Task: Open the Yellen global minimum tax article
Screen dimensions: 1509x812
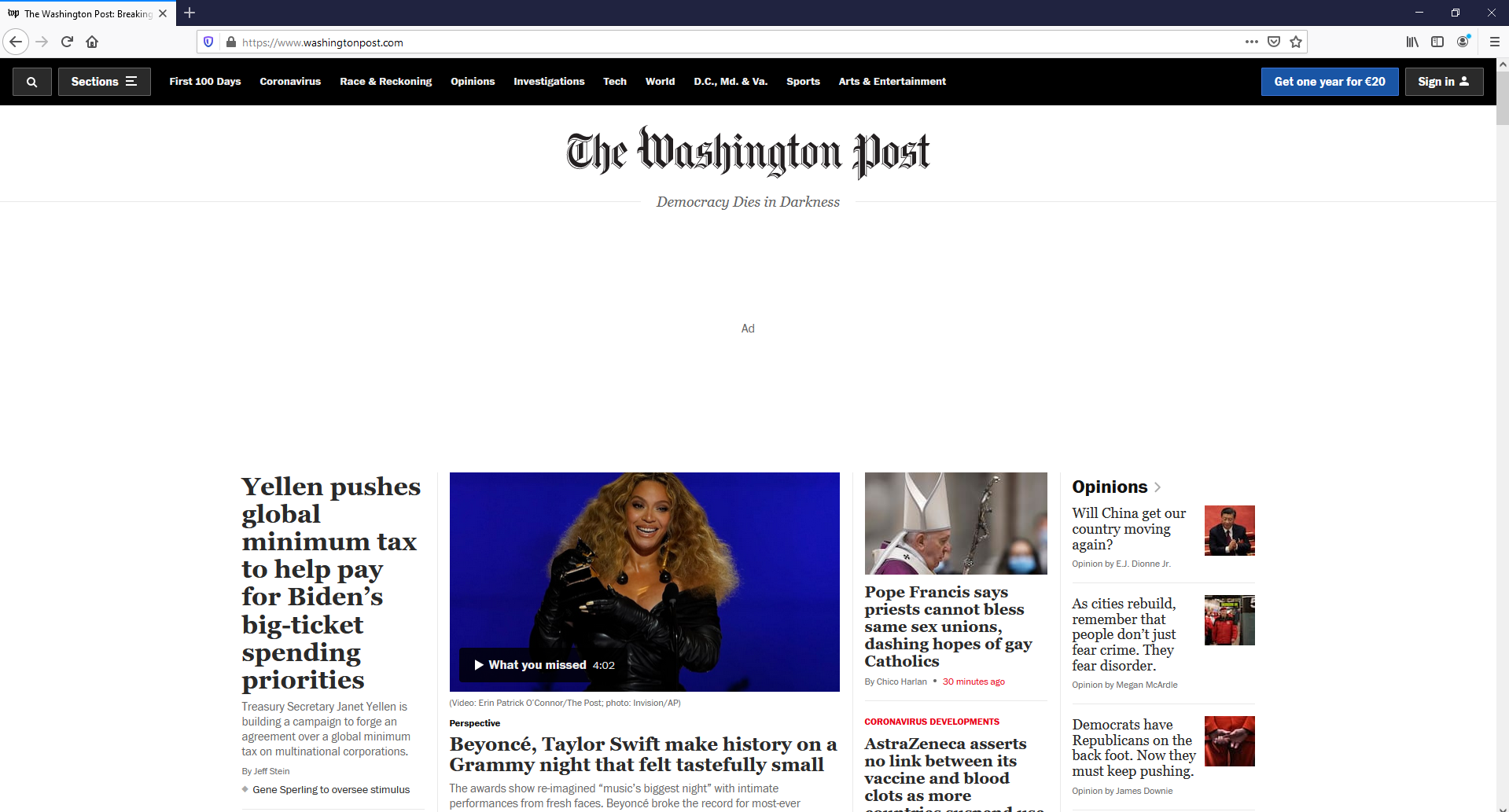Action: point(330,582)
